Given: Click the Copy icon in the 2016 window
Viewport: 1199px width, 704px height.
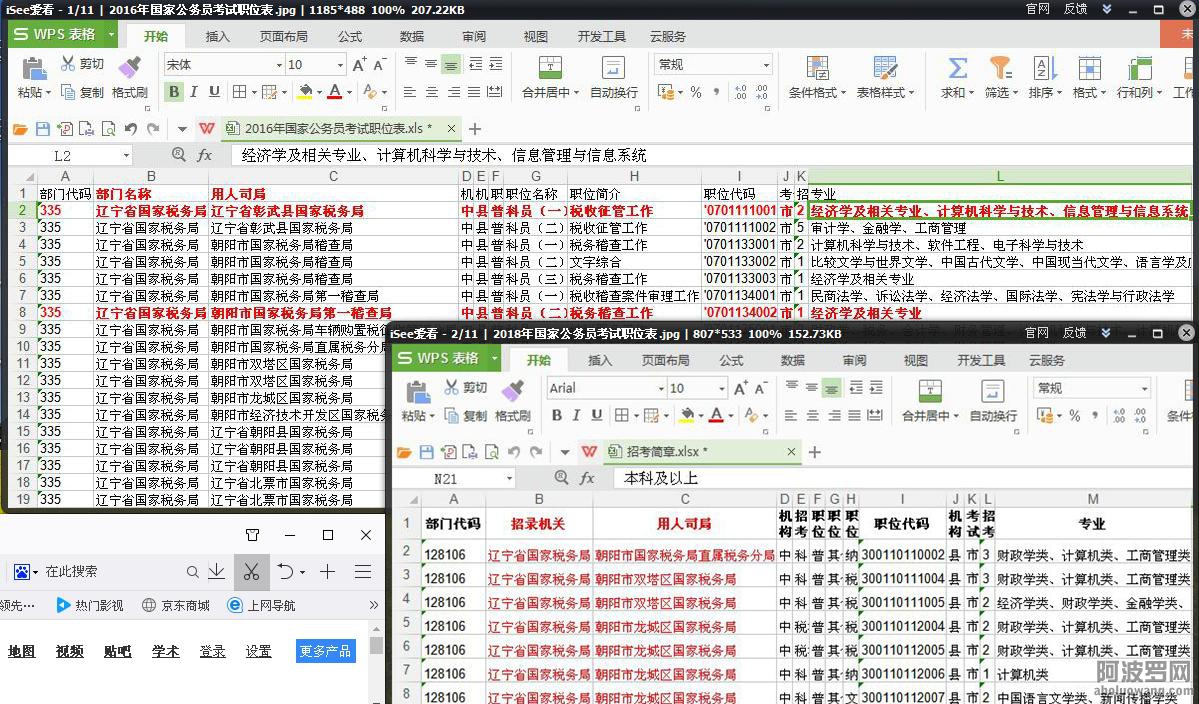Looking at the screenshot, I should click(x=68, y=92).
